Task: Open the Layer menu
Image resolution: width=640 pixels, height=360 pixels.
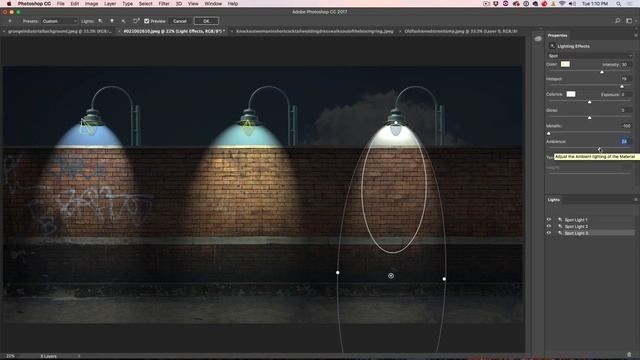Action: point(110,4)
